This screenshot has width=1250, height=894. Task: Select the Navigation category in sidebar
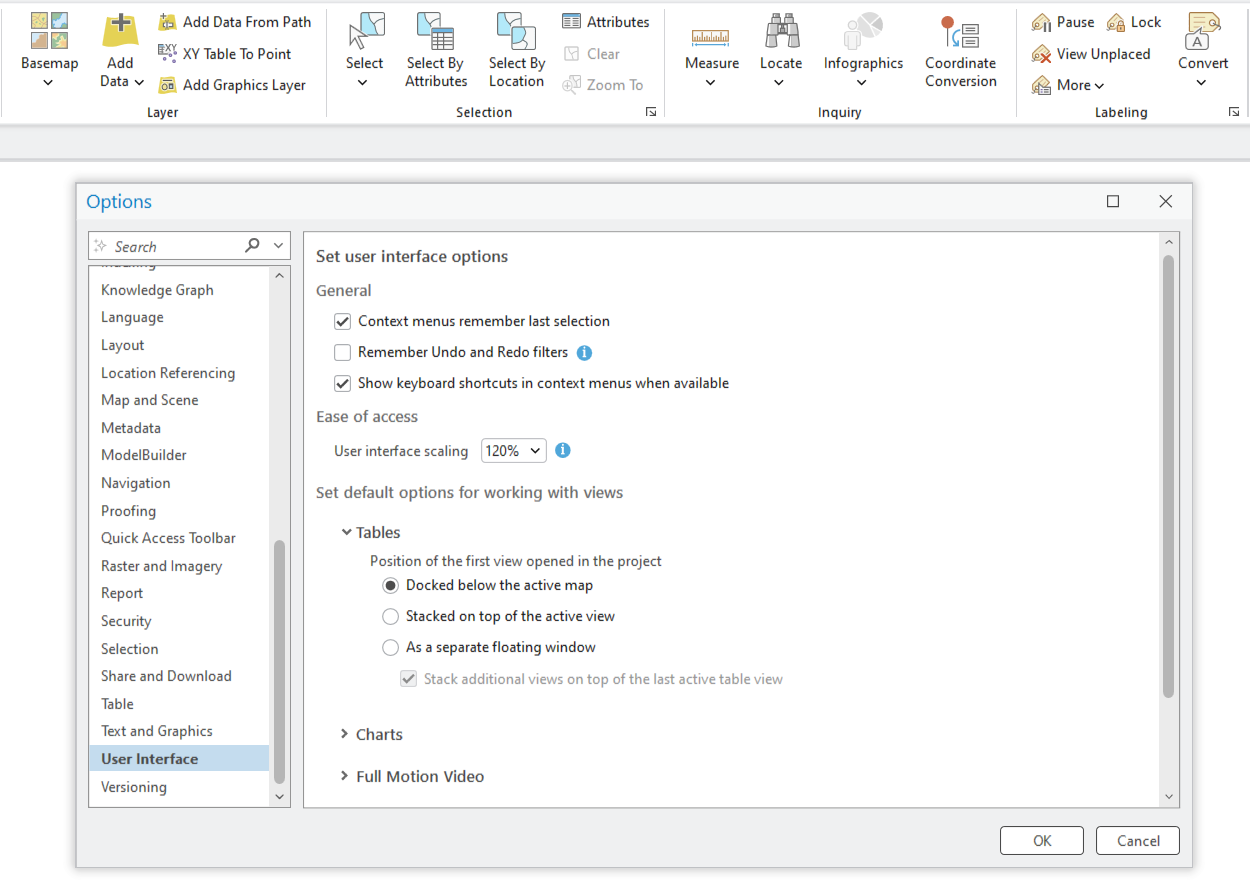pos(135,482)
